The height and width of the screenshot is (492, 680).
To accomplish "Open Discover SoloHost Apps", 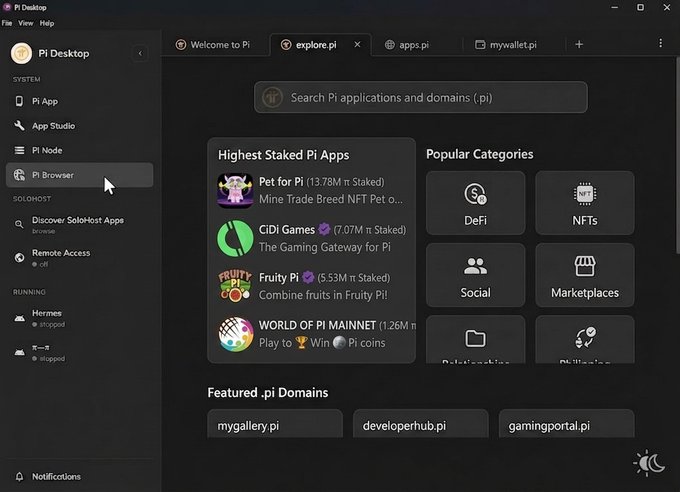I will click(79, 224).
